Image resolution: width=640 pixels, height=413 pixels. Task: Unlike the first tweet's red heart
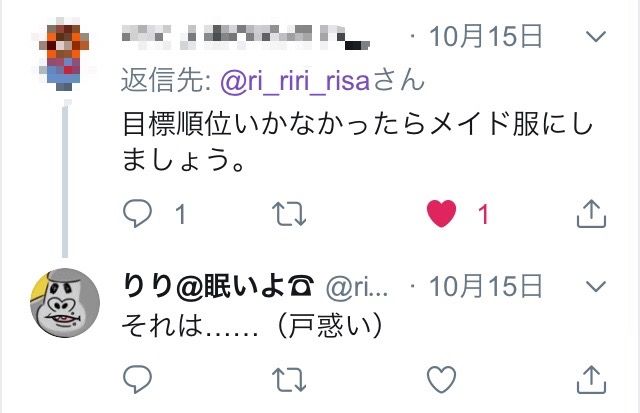coord(441,213)
